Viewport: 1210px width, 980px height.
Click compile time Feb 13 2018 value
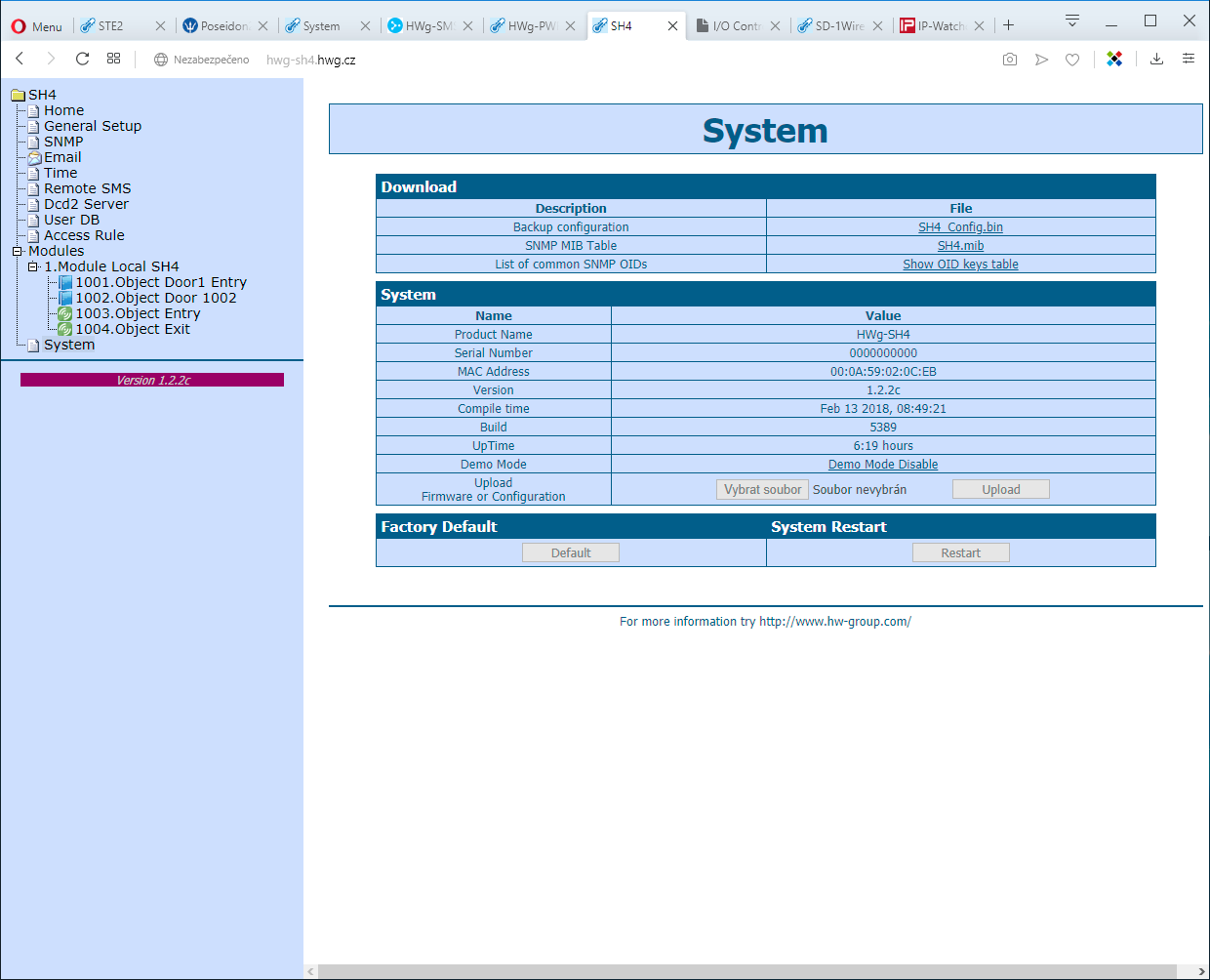coord(883,409)
